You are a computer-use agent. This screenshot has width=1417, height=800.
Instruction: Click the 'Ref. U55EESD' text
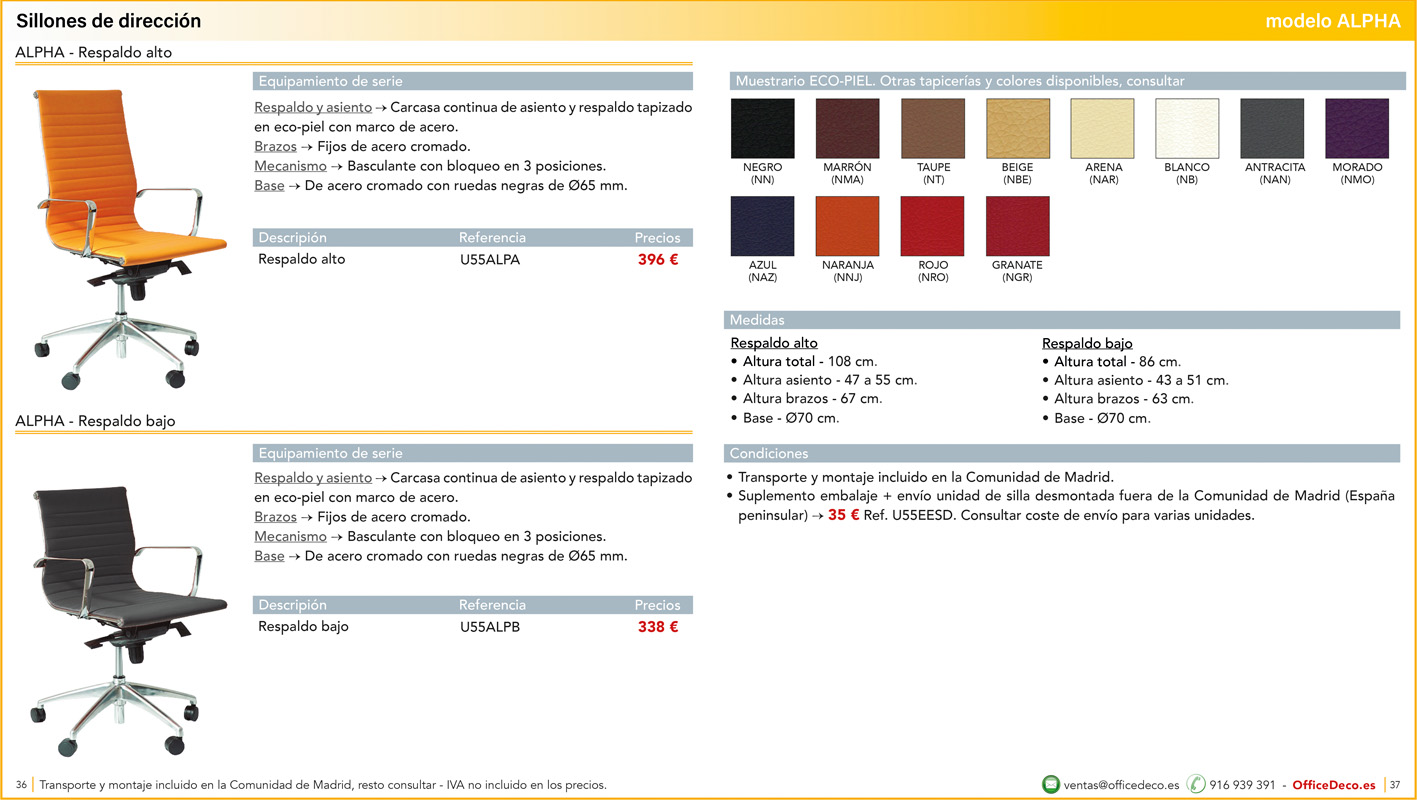click(x=909, y=516)
